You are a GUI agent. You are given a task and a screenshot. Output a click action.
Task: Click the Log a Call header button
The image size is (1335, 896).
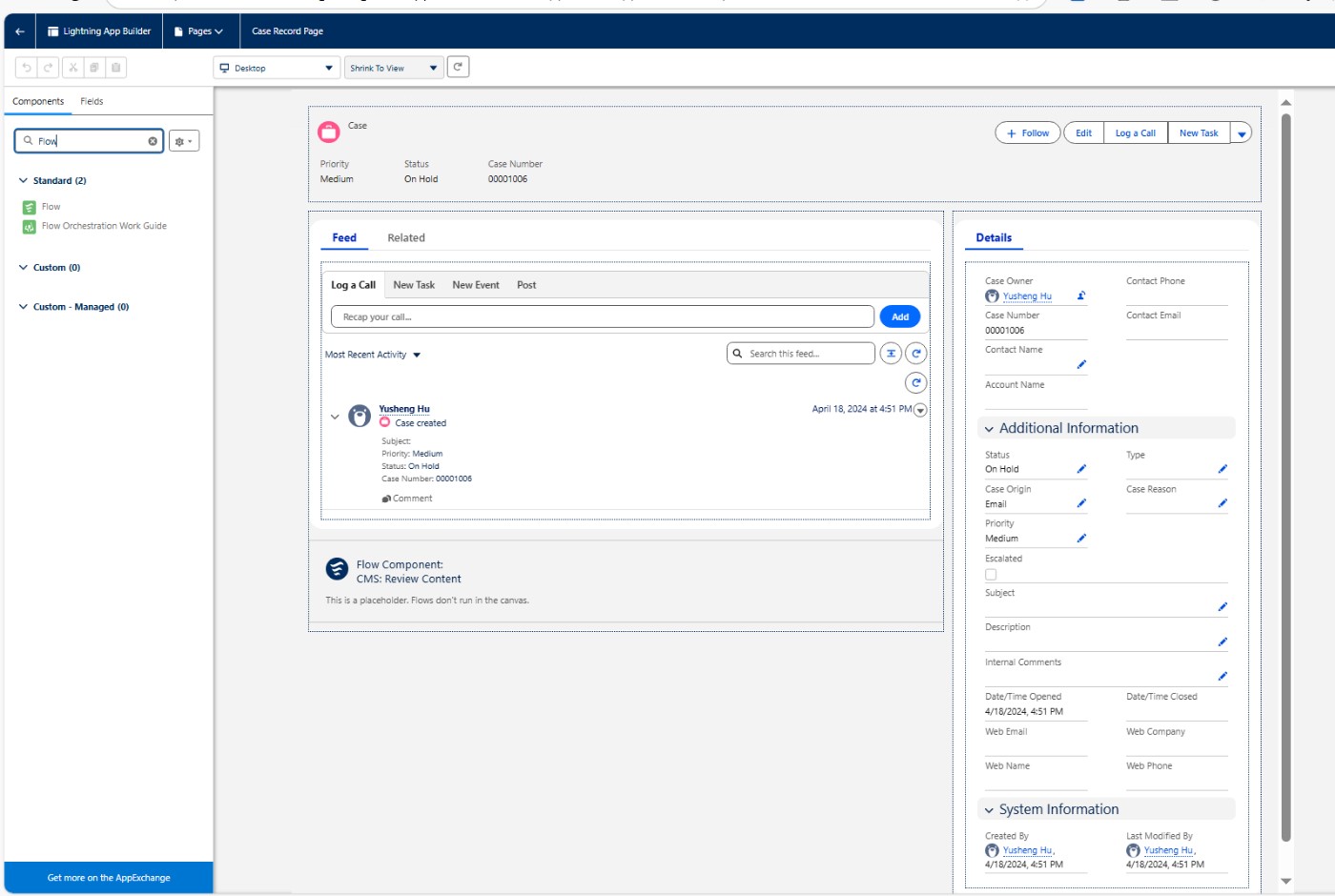[x=1136, y=133]
